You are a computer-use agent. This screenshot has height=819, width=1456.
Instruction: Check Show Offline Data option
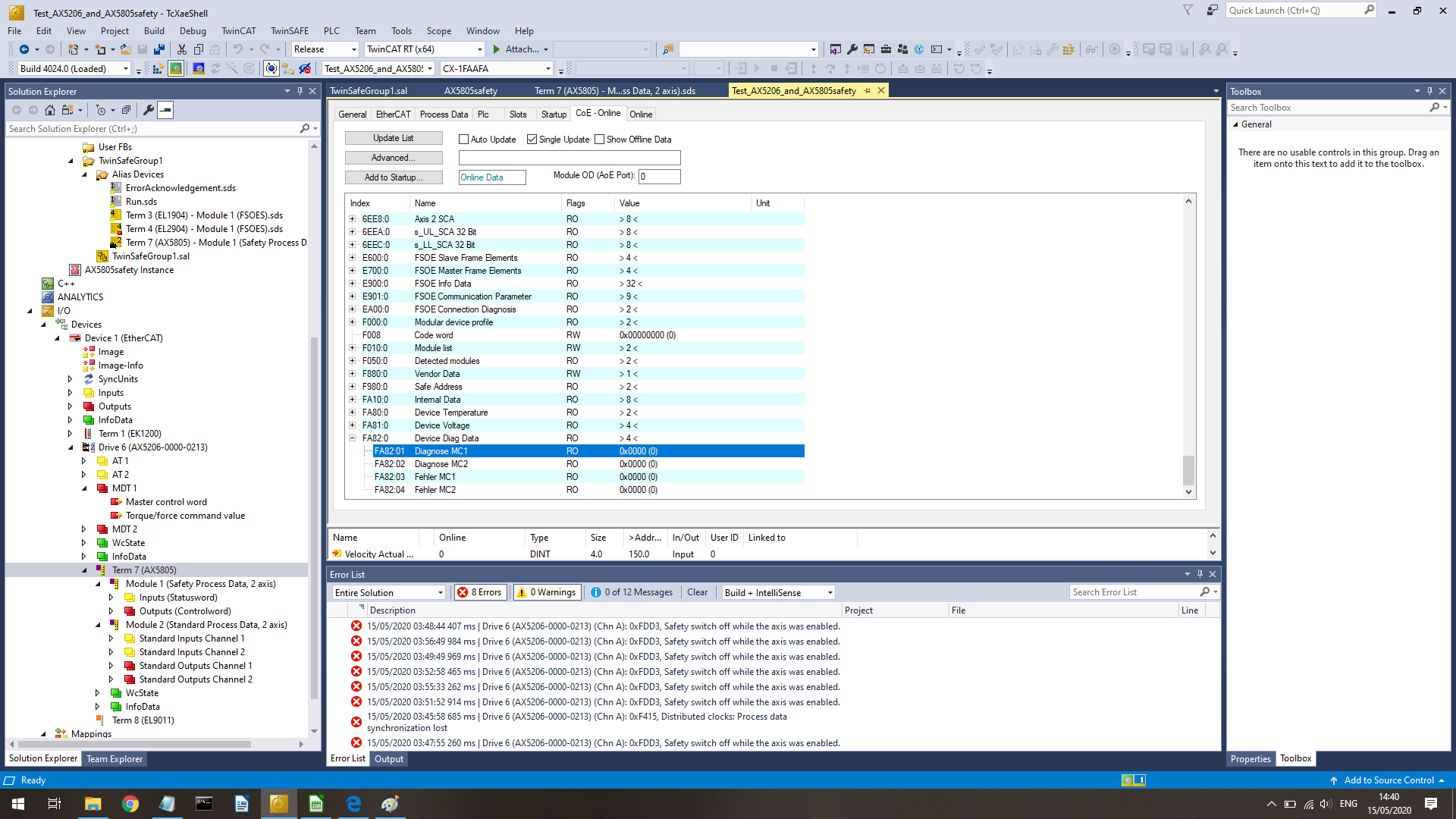click(x=600, y=140)
